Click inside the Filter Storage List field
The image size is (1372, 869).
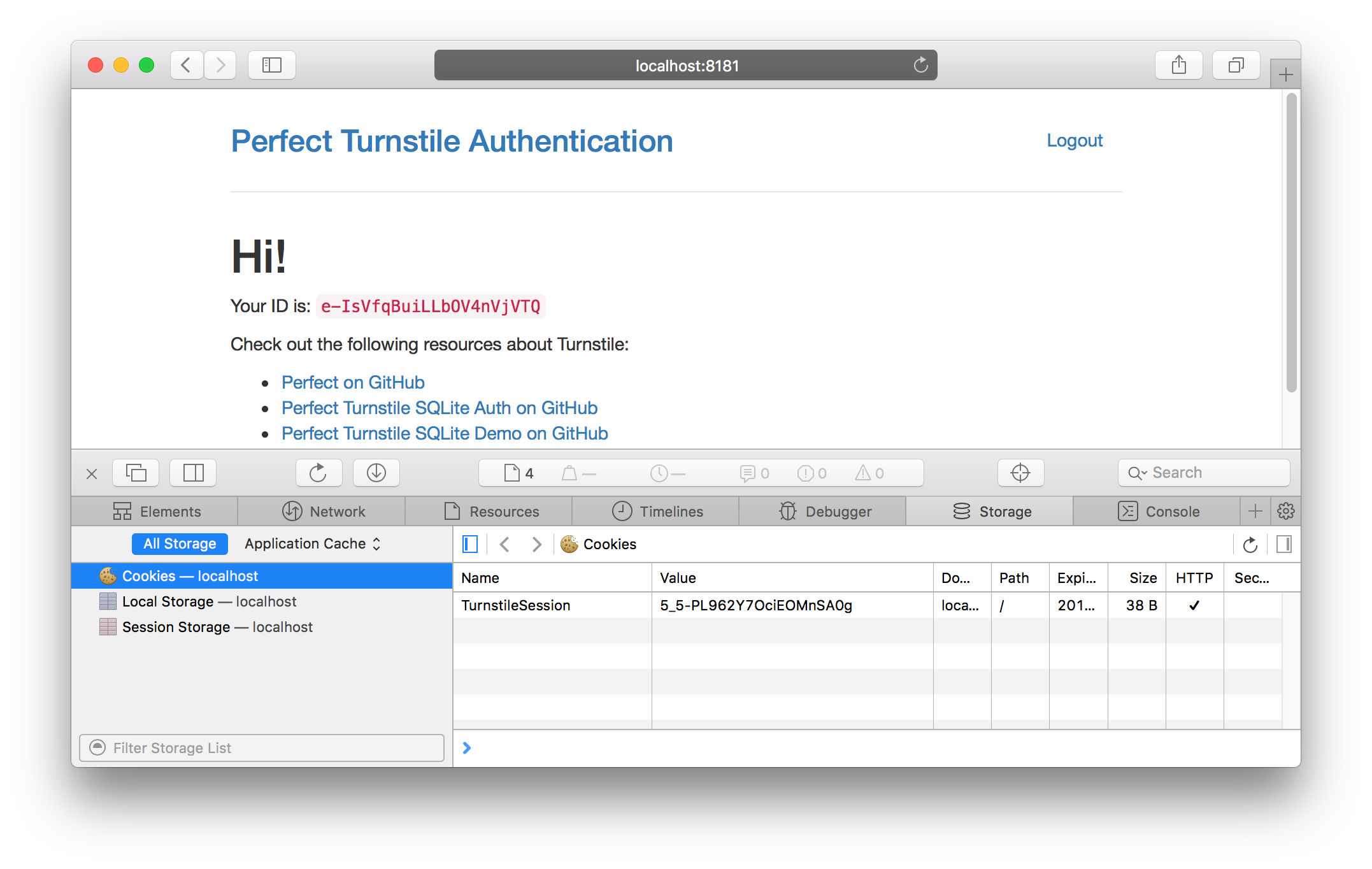coord(261,747)
